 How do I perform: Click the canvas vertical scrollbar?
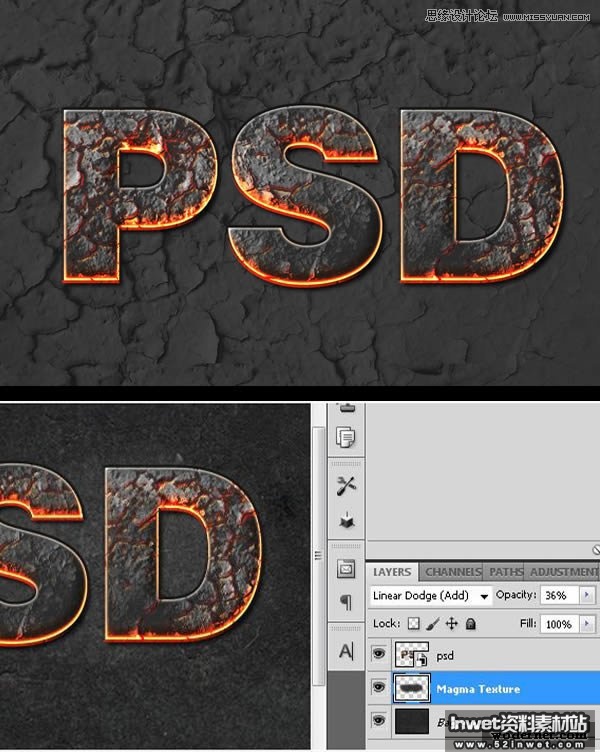[x=318, y=556]
